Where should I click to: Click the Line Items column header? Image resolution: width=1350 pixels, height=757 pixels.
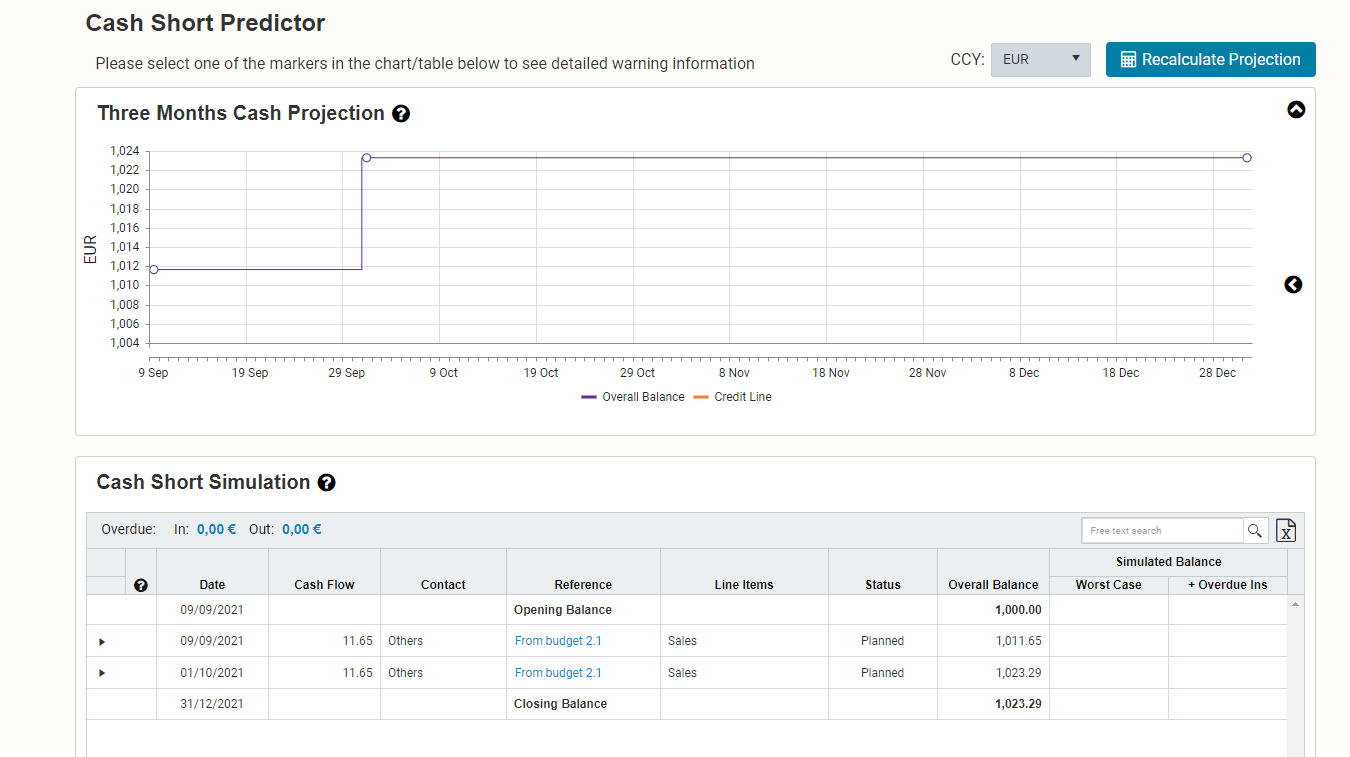pyautogui.click(x=744, y=585)
